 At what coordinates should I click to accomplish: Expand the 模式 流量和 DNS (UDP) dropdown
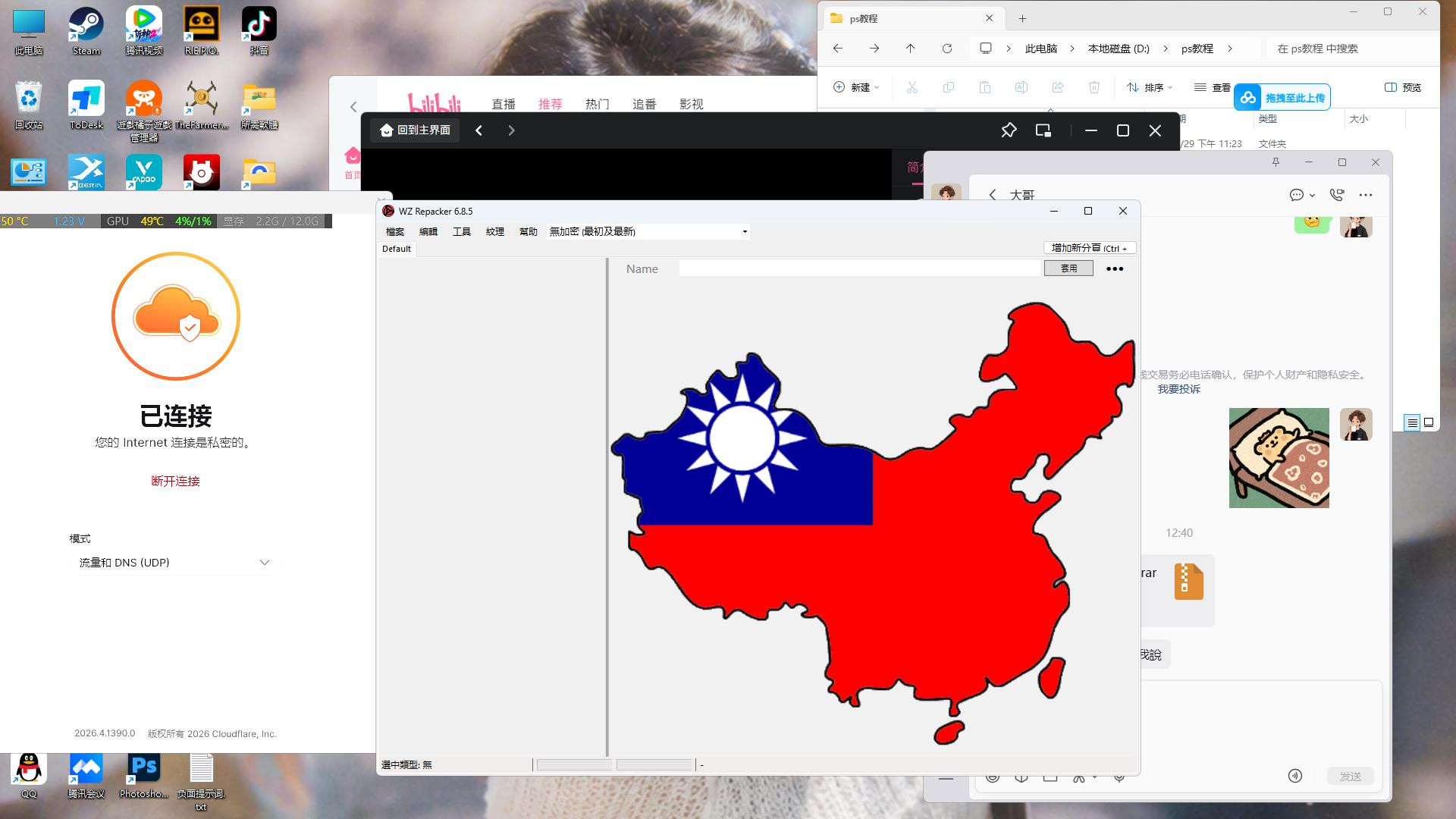click(174, 563)
